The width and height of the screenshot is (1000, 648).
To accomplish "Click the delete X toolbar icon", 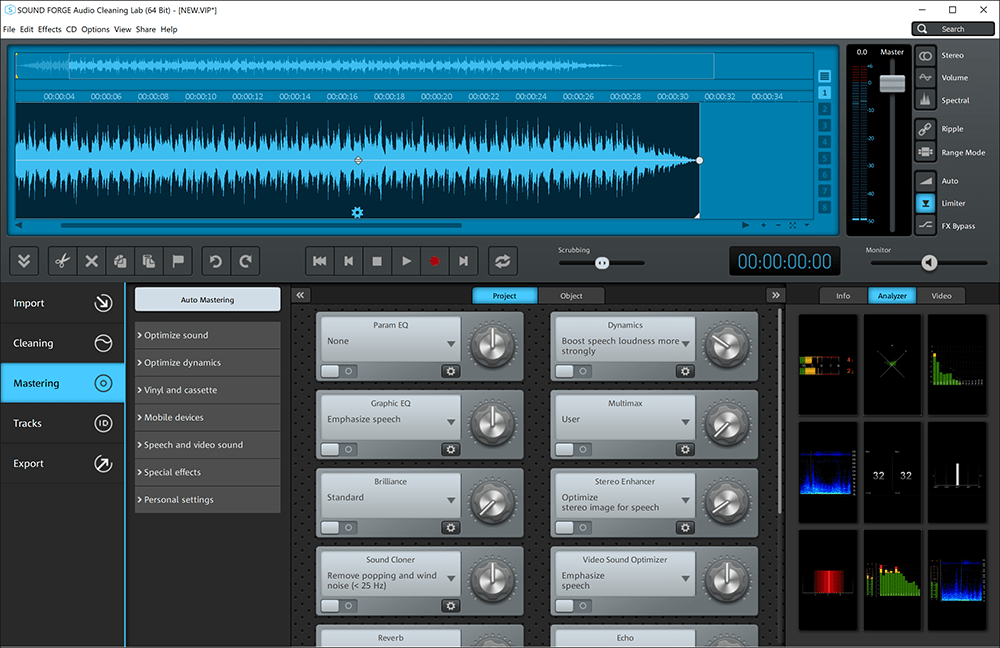I will pos(91,261).
